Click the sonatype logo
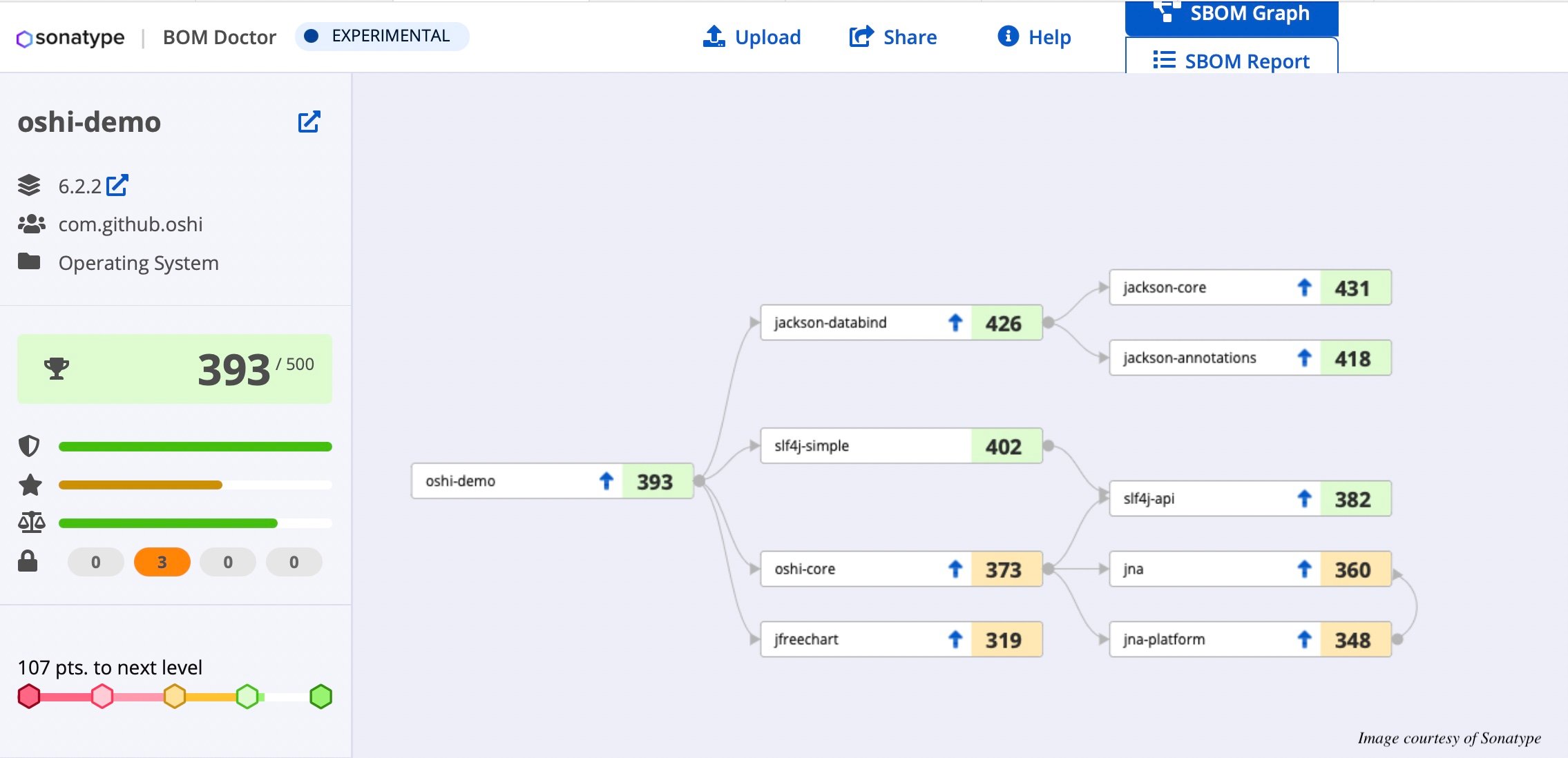The image size is (1568, 758). (x=70, y=37)
